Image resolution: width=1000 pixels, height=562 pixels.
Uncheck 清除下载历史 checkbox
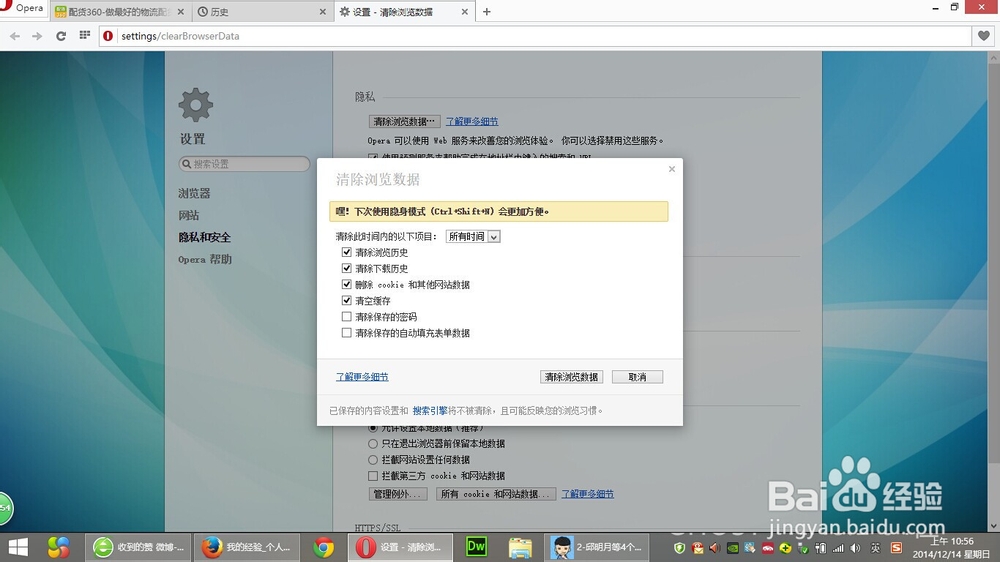coord(346,268)
